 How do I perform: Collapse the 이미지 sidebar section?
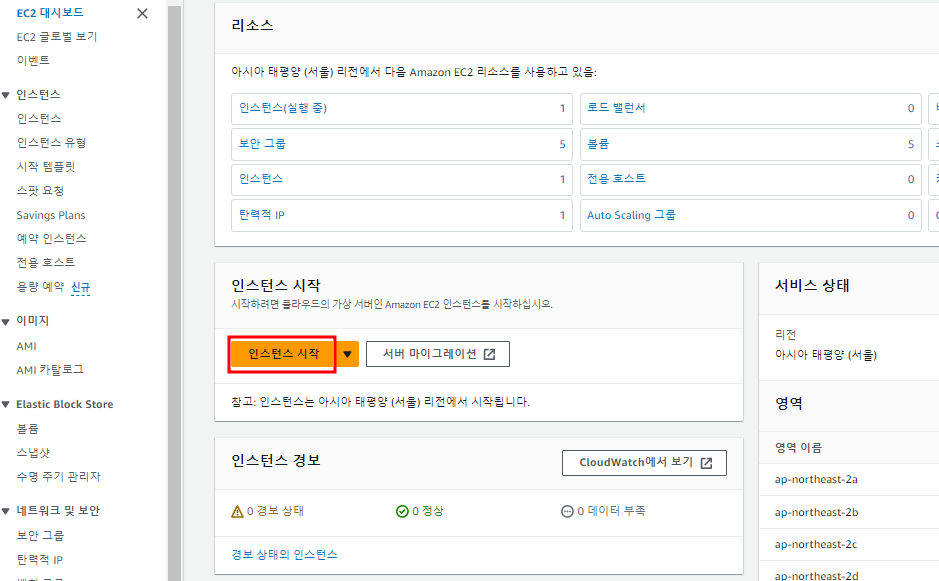tap(6, 321)
